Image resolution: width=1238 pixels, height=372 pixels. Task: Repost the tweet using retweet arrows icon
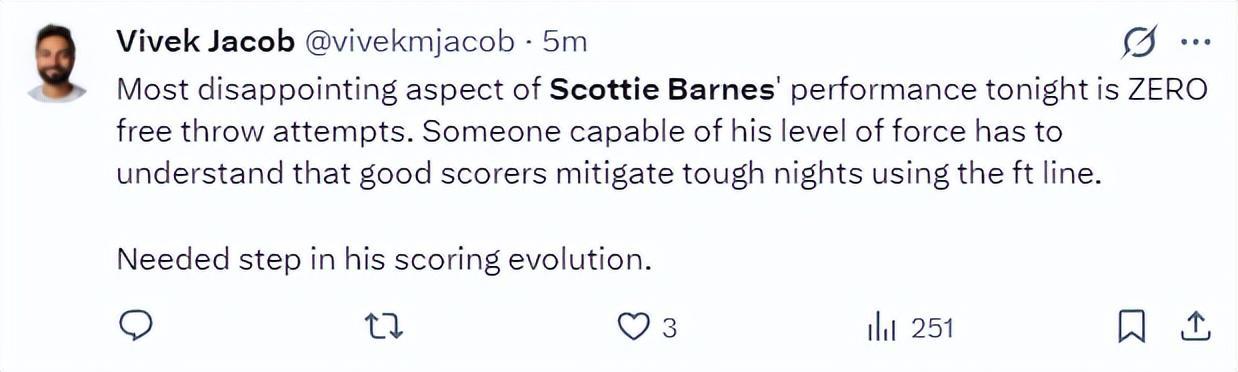[383, 327]
